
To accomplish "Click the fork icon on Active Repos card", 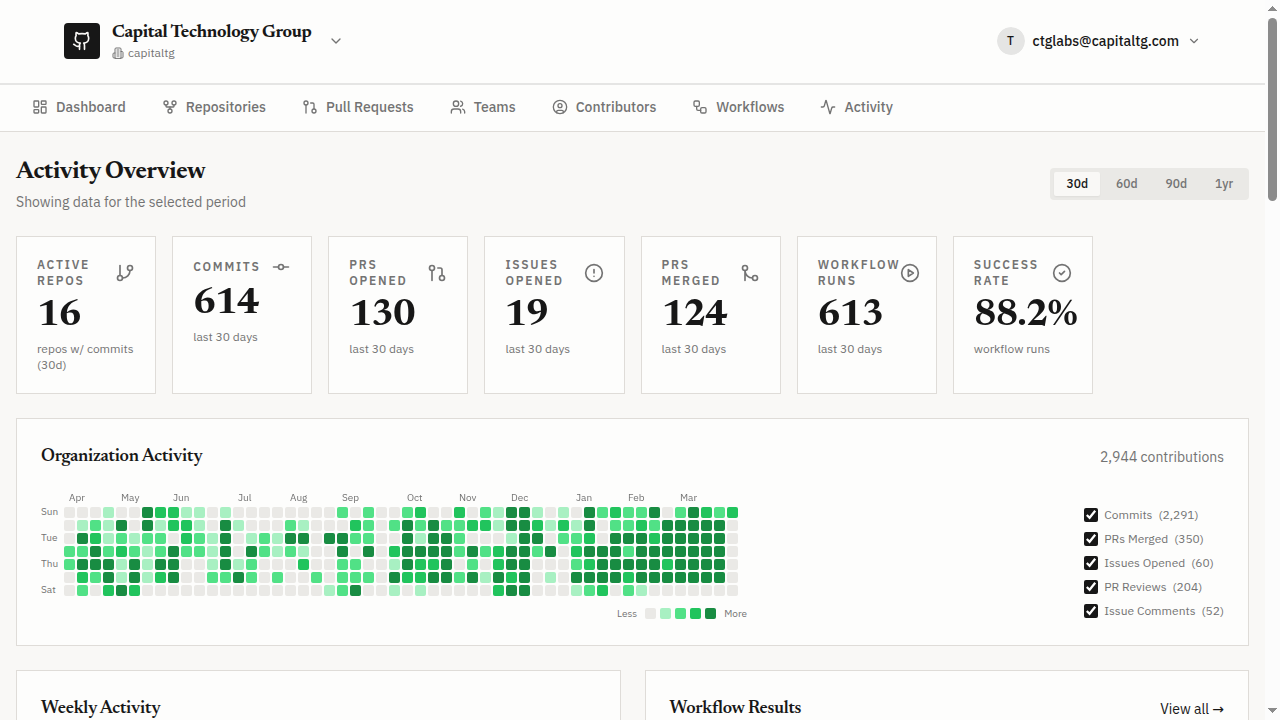I will pos(125,272).
